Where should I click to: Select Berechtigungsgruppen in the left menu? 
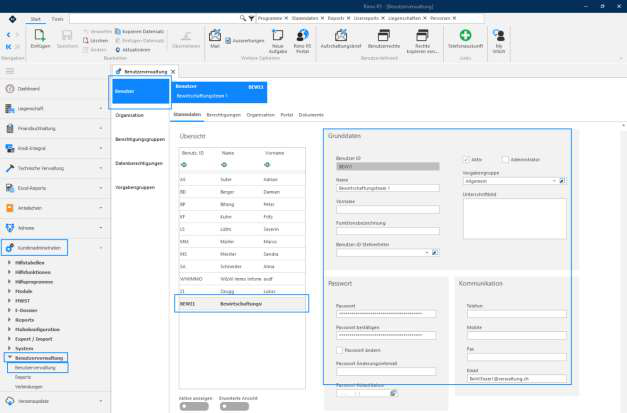point(140,139)
